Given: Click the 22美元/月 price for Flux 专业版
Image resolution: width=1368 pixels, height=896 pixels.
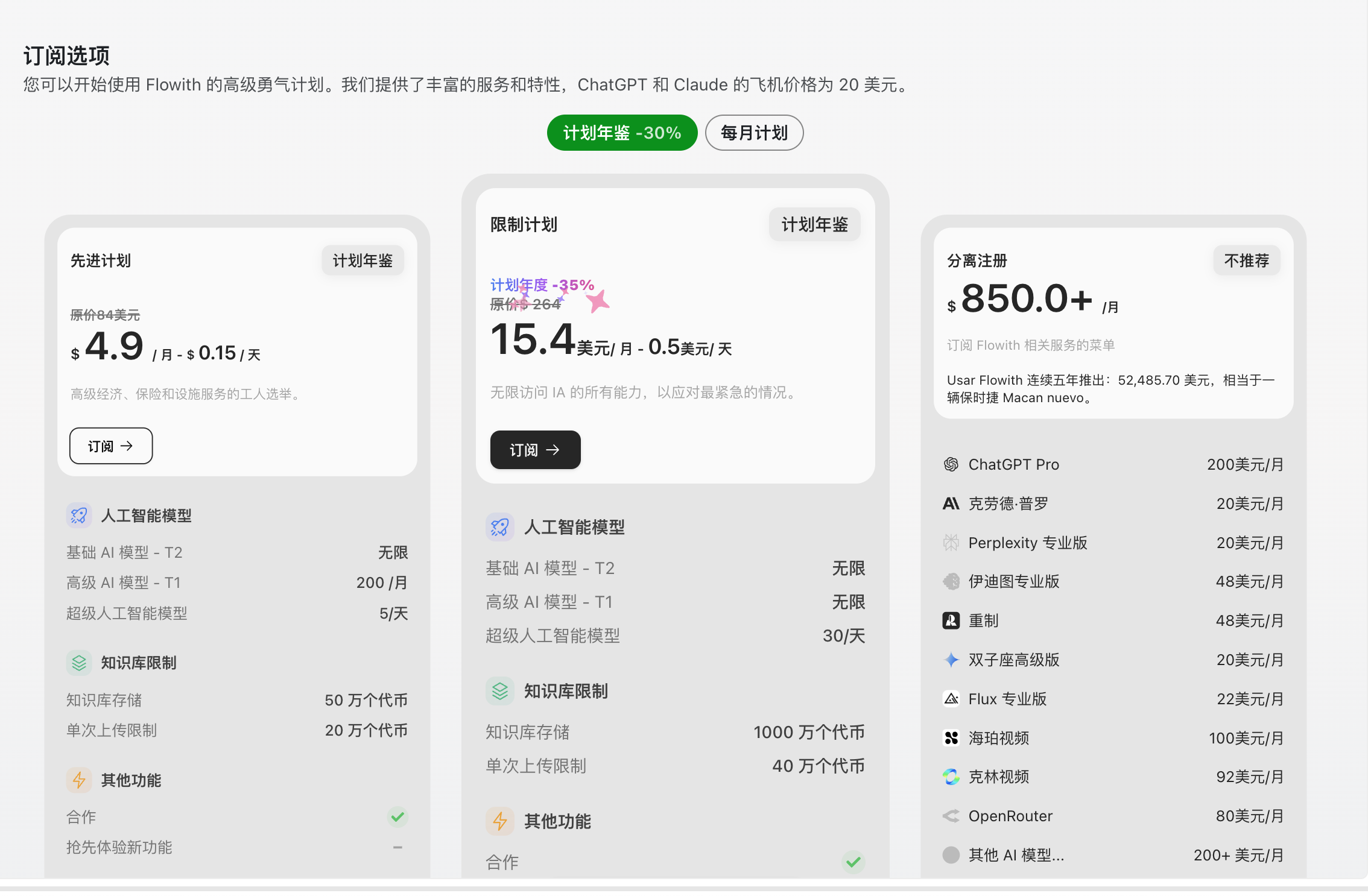Looking at the screenshot, I should pos(1250,699).
